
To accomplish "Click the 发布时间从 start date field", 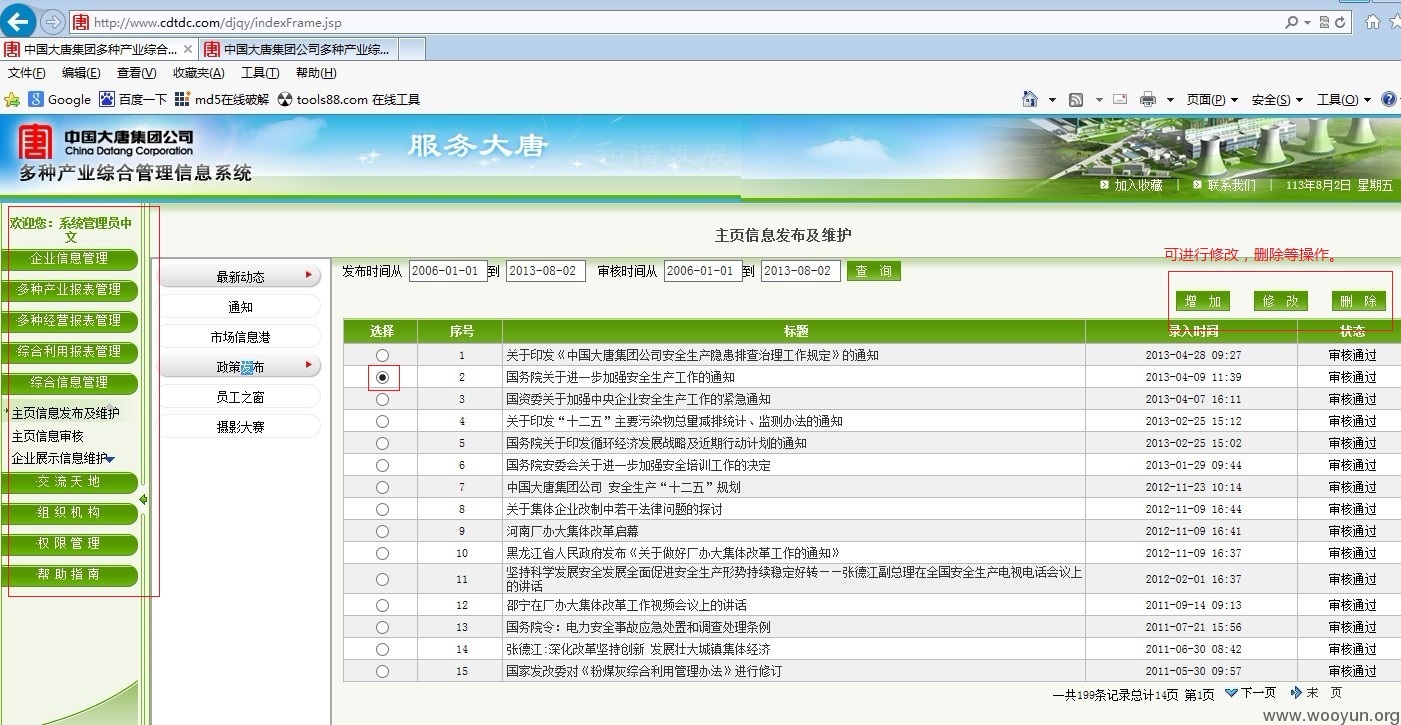I will 448,271.
